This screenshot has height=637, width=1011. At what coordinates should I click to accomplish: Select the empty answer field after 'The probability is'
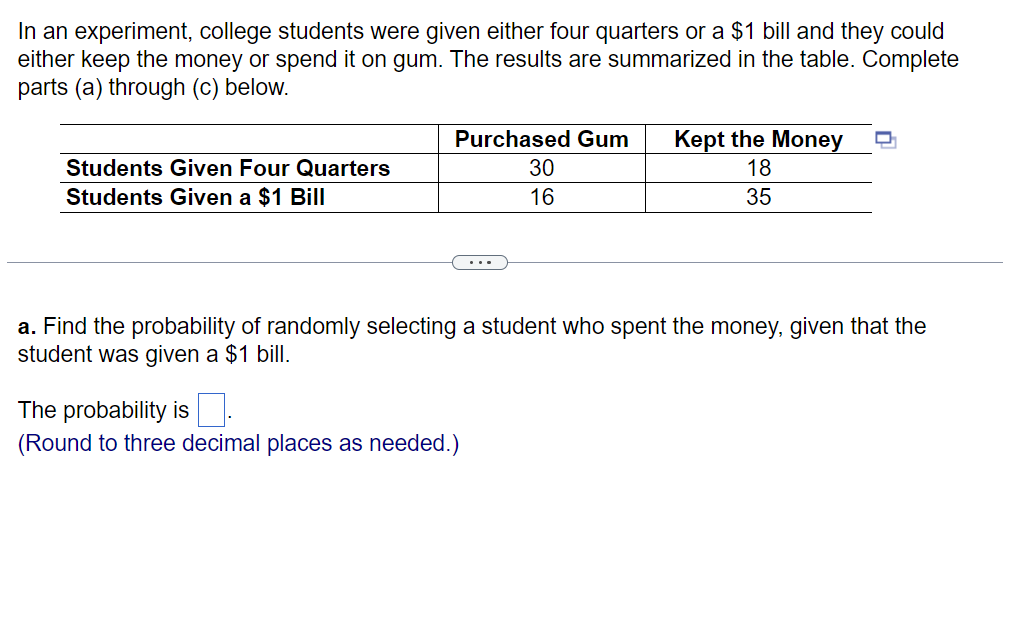click(x=209, y=410)
